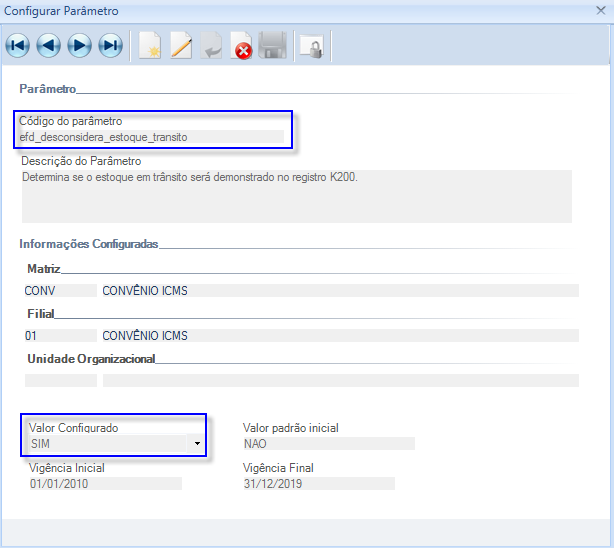The image size is (614, 548).
Task: Close the Configurar Parâmetro window
Action: 601,11
